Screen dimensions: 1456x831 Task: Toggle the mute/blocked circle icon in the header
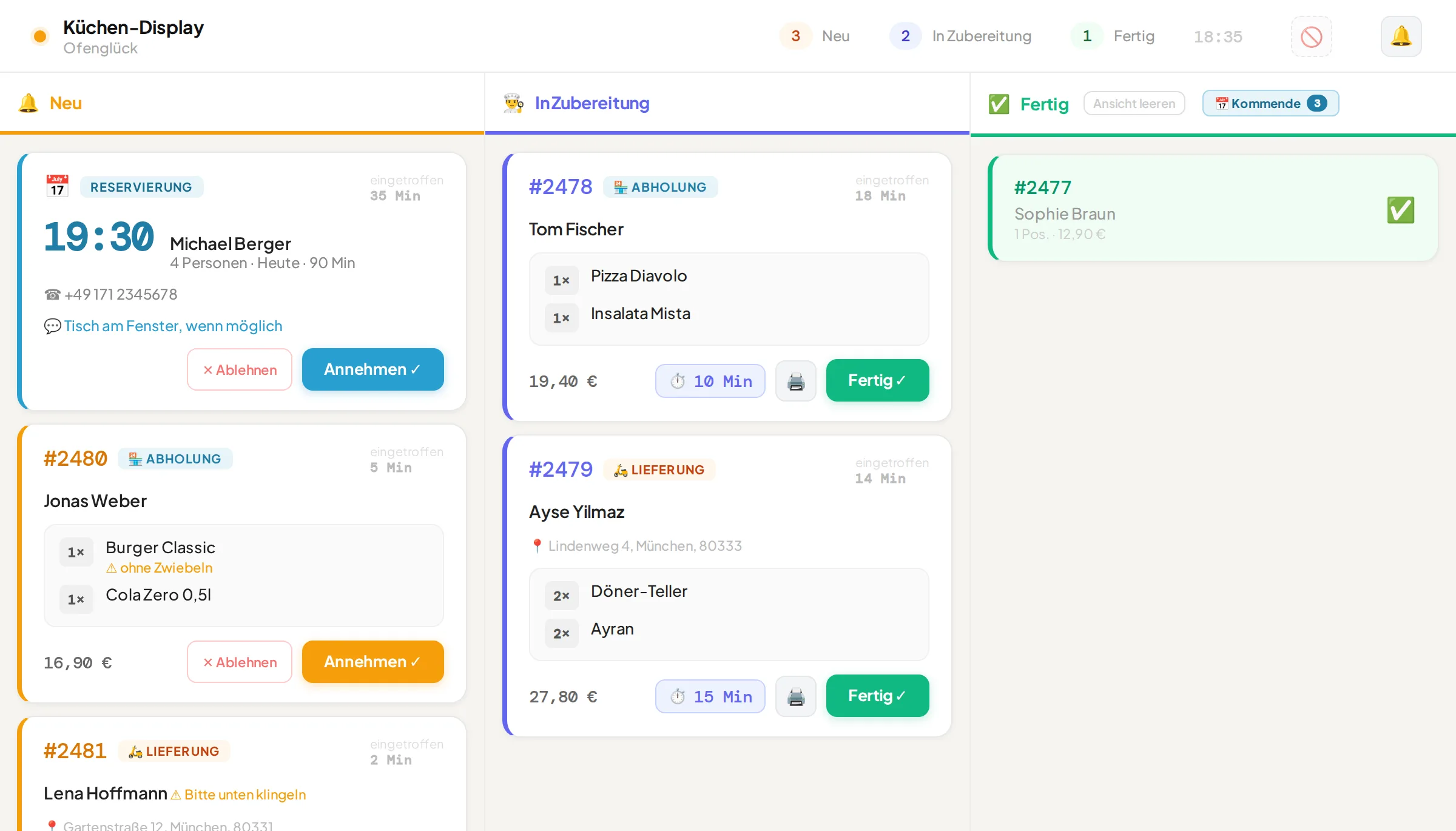(1311, 36)
